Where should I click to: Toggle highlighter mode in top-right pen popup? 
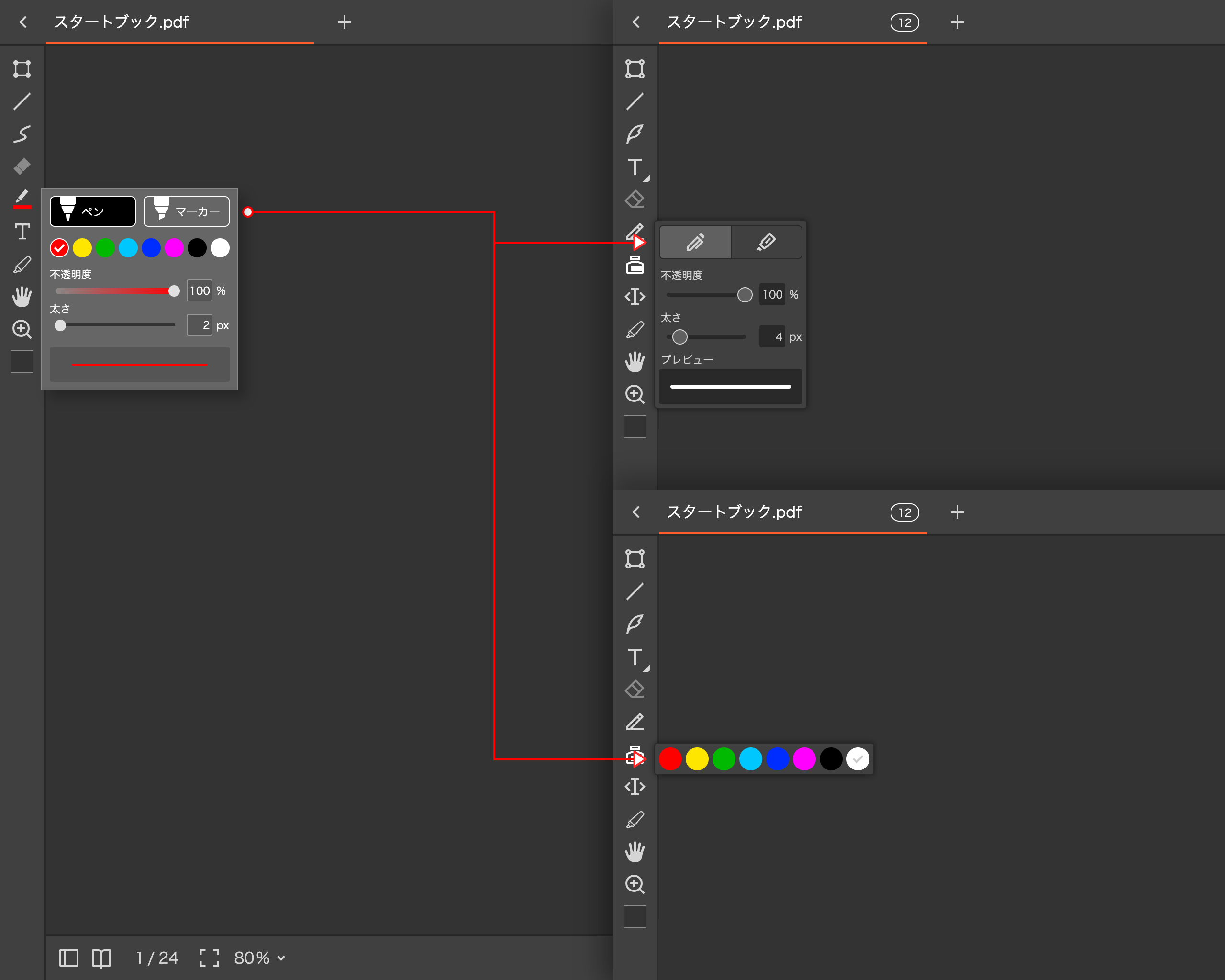pos(766,242)
